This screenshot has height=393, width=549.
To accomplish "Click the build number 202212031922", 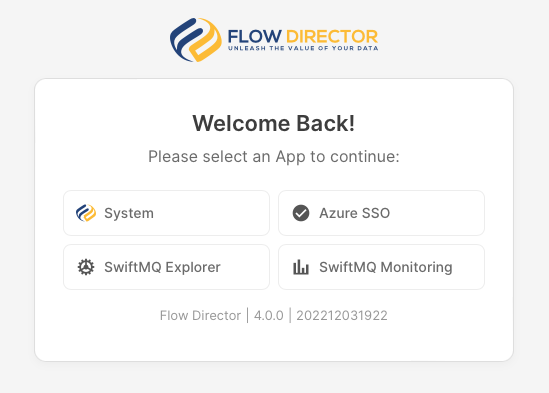I will 342,316.
